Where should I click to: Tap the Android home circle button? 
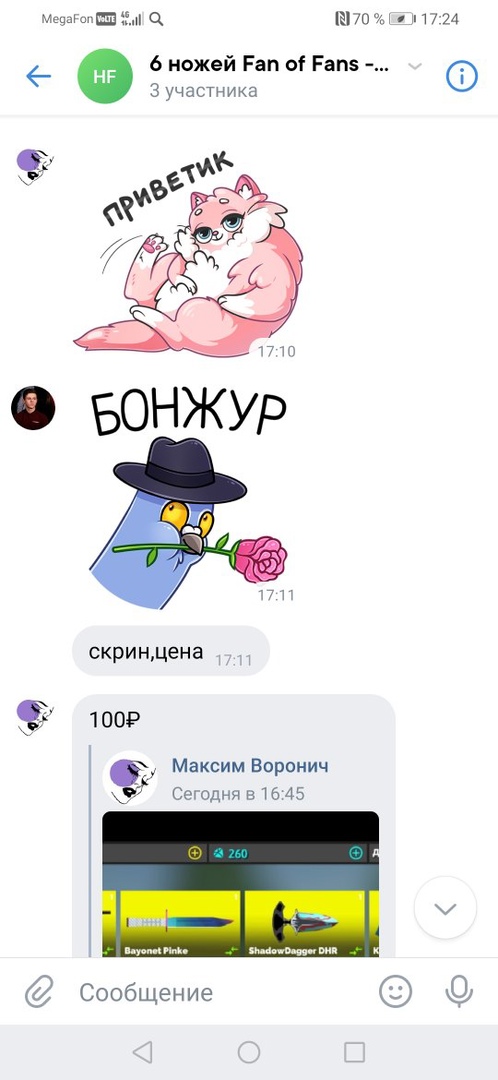coord(249,1052)
